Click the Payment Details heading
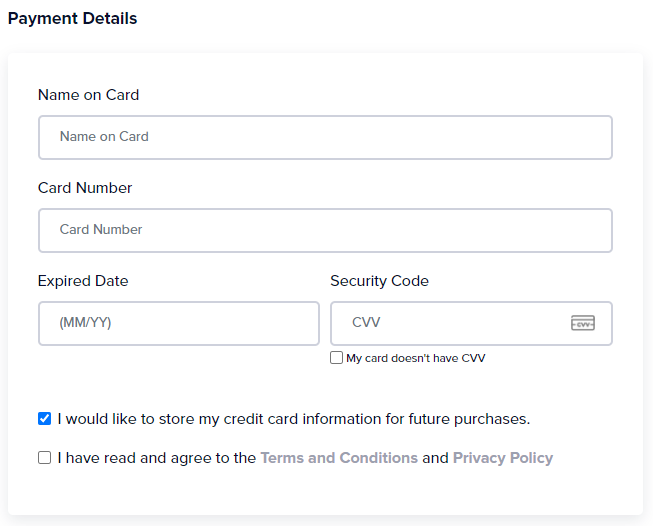 click(x=72, y=18)
